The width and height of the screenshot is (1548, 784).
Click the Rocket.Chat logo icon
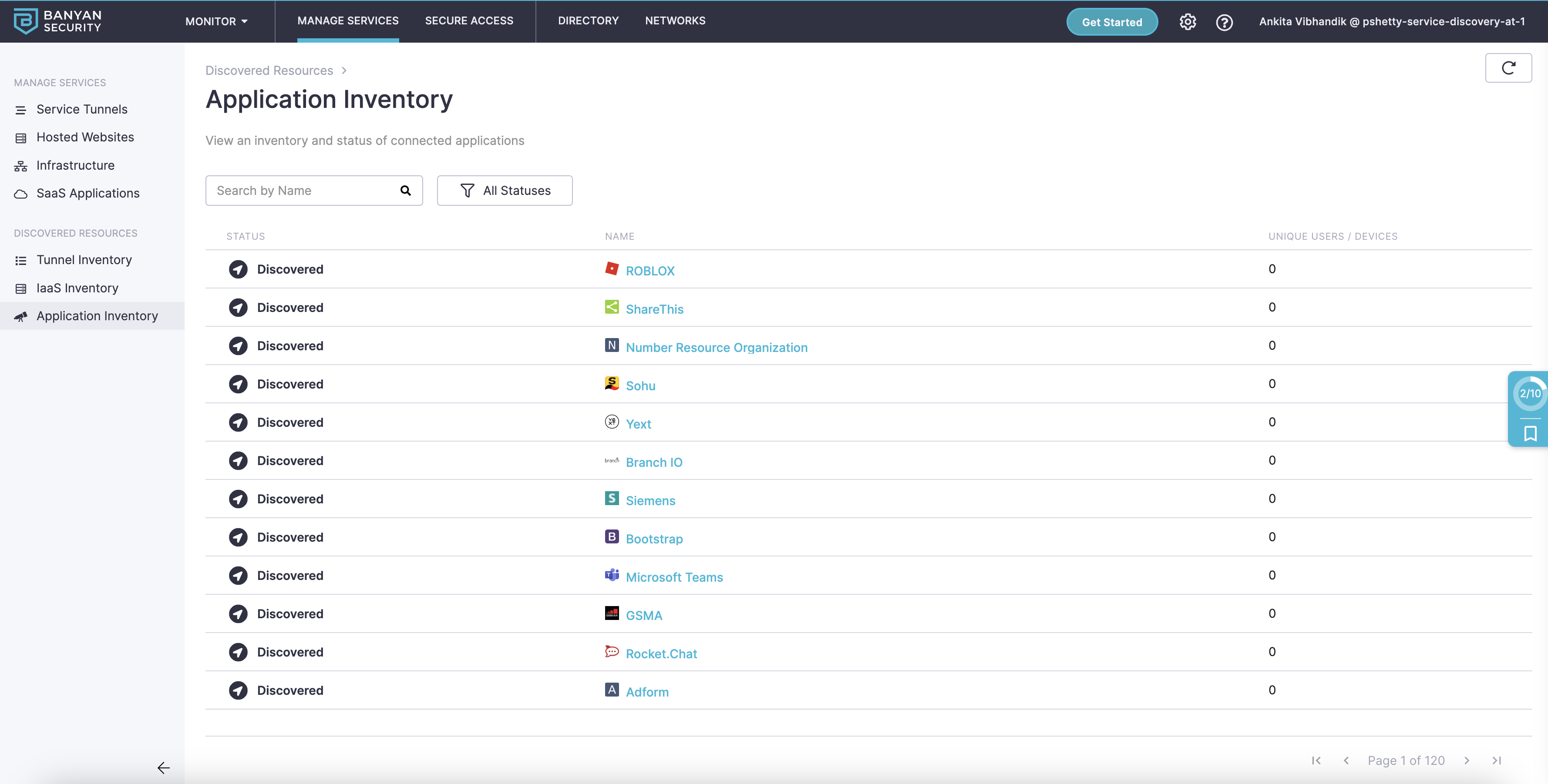[x=612, y=651]
